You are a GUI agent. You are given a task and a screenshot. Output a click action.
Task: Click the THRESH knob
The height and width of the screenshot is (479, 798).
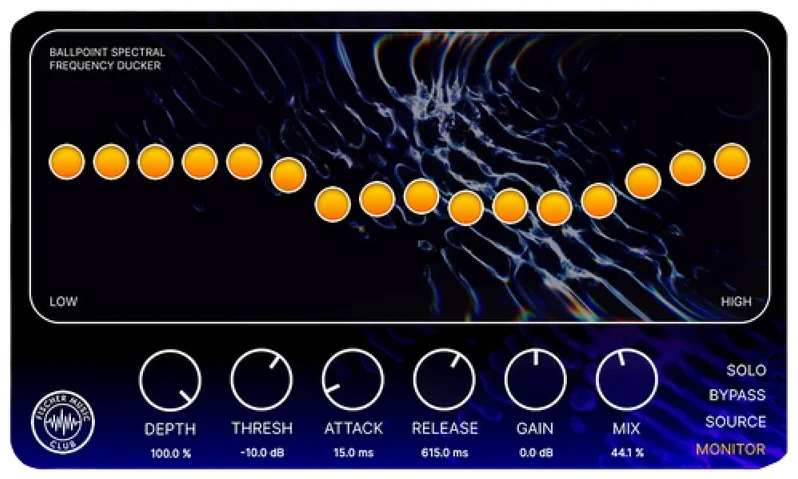pos(262,380)
